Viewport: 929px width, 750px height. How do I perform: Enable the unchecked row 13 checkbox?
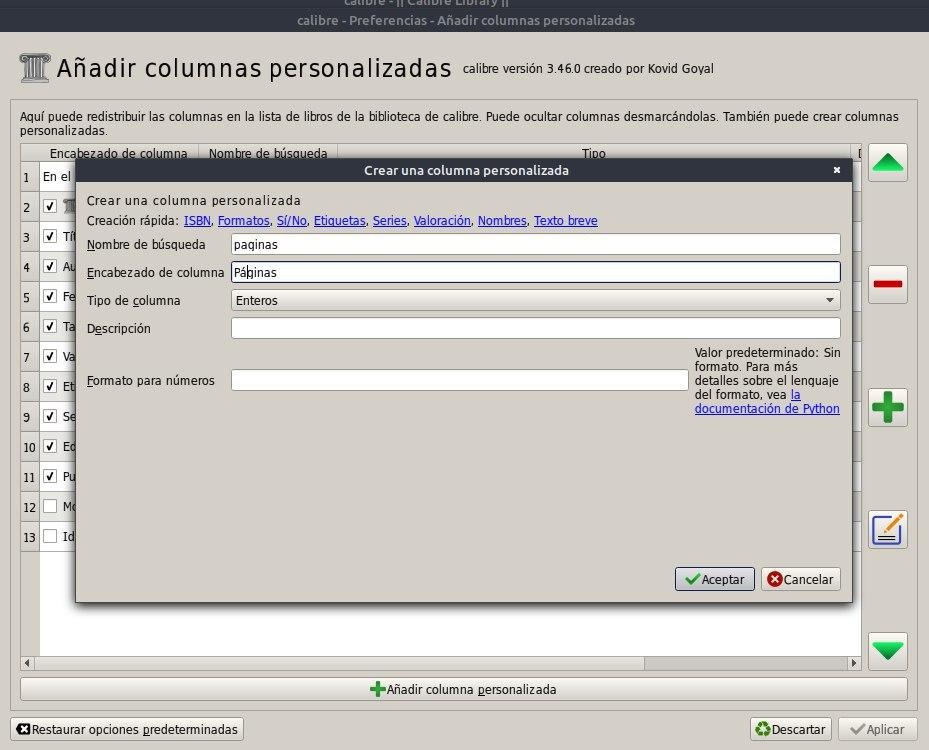pos(50,536)
